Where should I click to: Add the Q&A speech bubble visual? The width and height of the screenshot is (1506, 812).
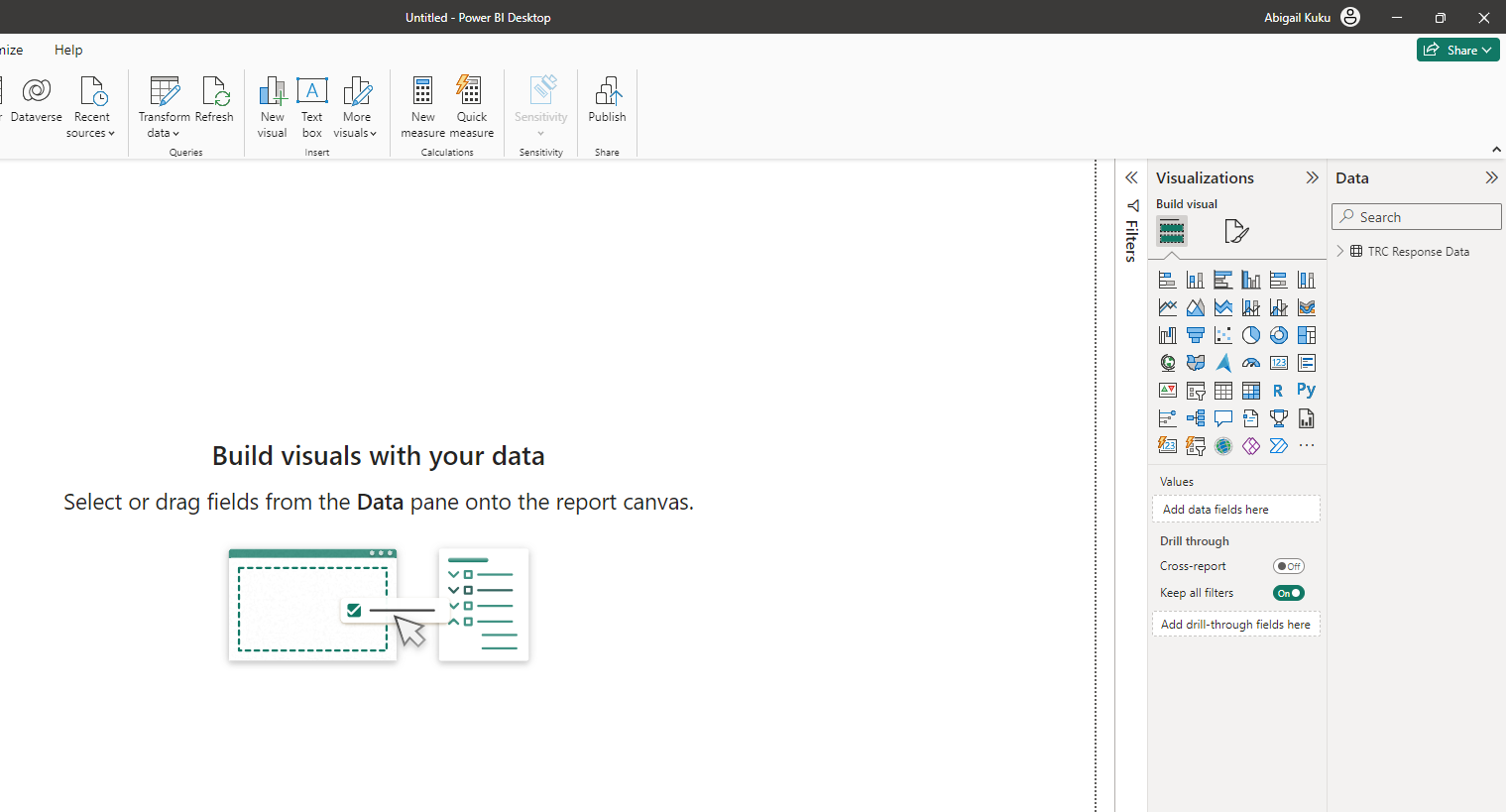point(1223,418)
